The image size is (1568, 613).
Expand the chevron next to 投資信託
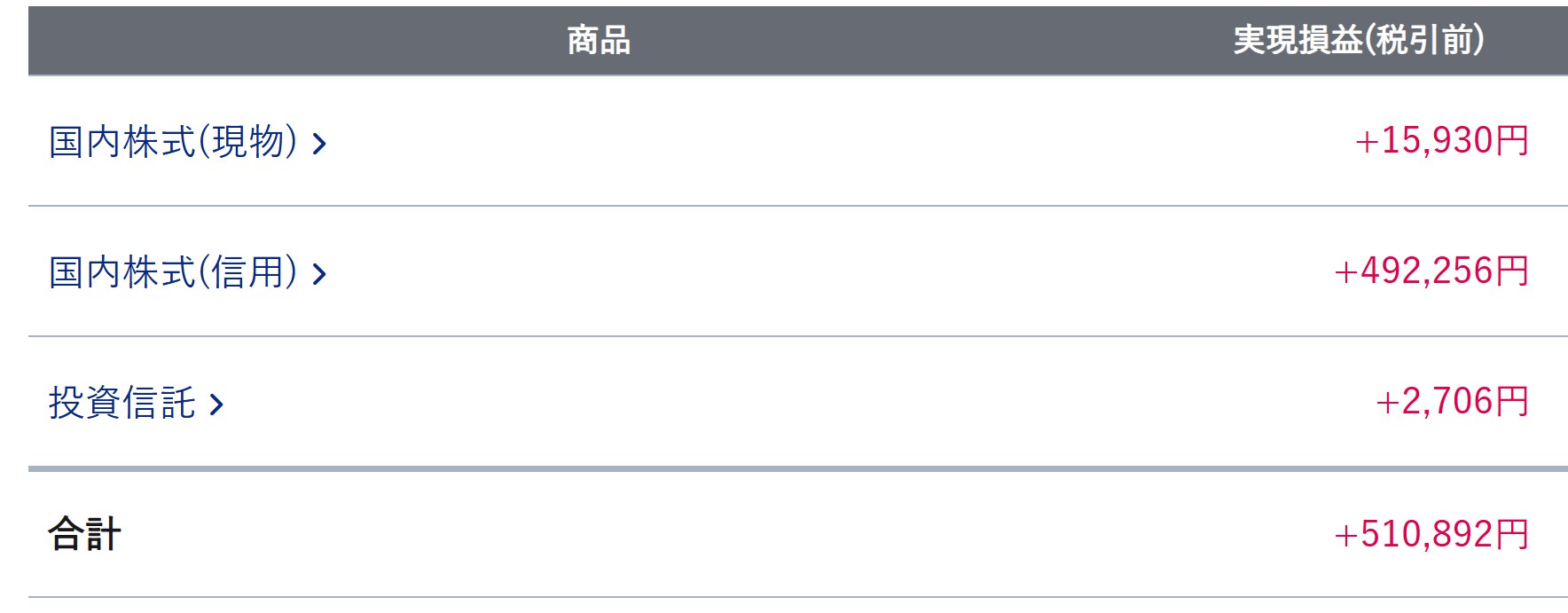point(216,405)
